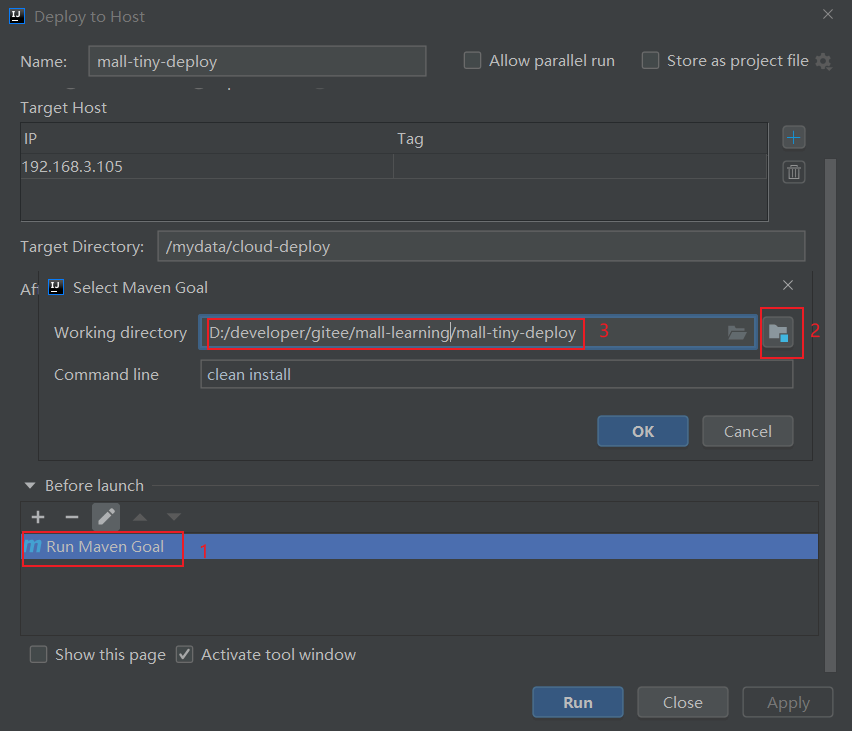Click the Command line input field
Image resolution: width=852 pixels, height=731 pixels.
point(496,375)
